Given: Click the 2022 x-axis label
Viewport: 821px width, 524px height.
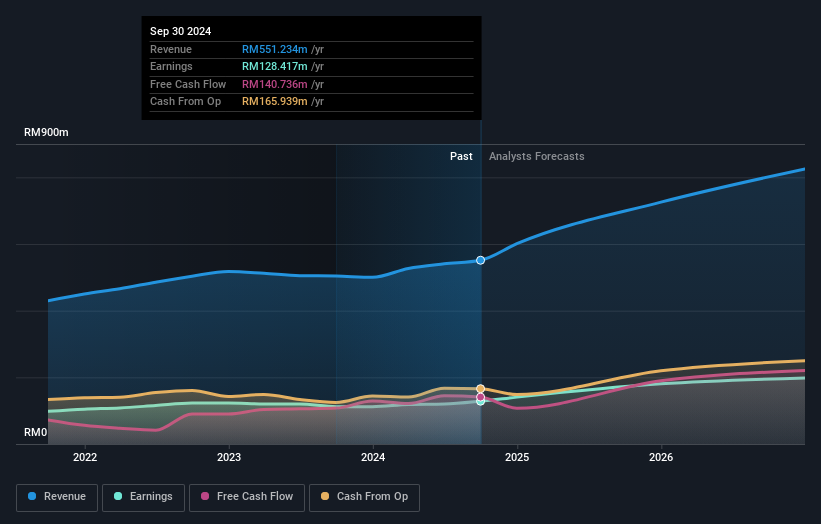Looking at the screenshot, I should (85, 457).
